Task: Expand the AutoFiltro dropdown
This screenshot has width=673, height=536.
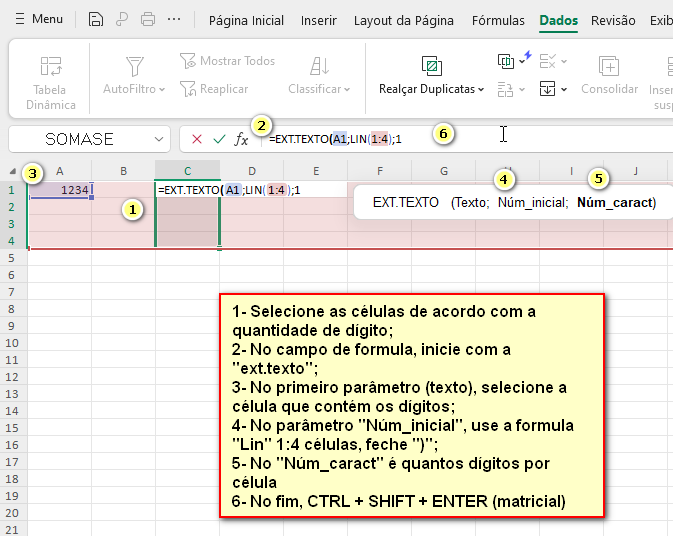Action: click(134, 89)
